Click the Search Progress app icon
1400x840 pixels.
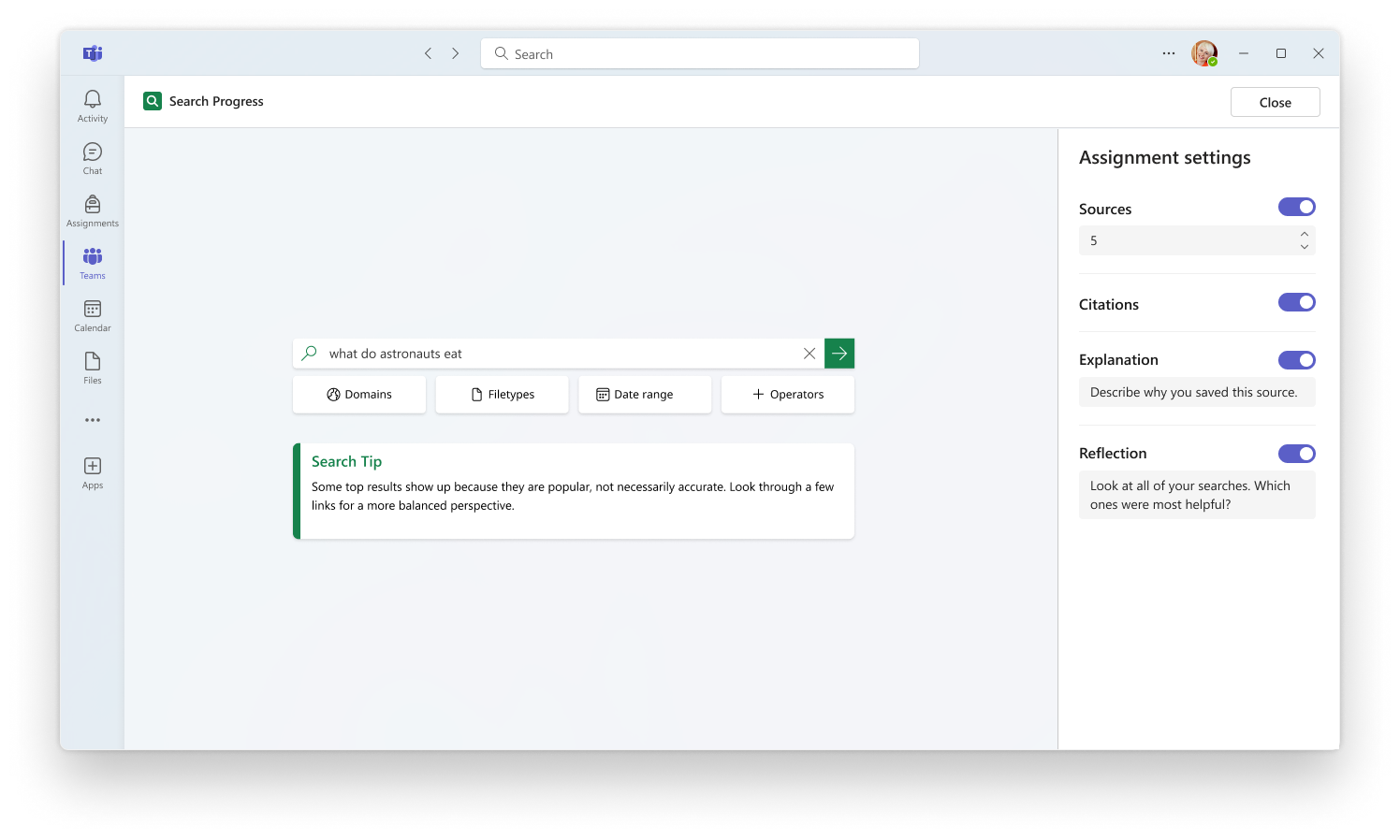[x=153, y=100]
